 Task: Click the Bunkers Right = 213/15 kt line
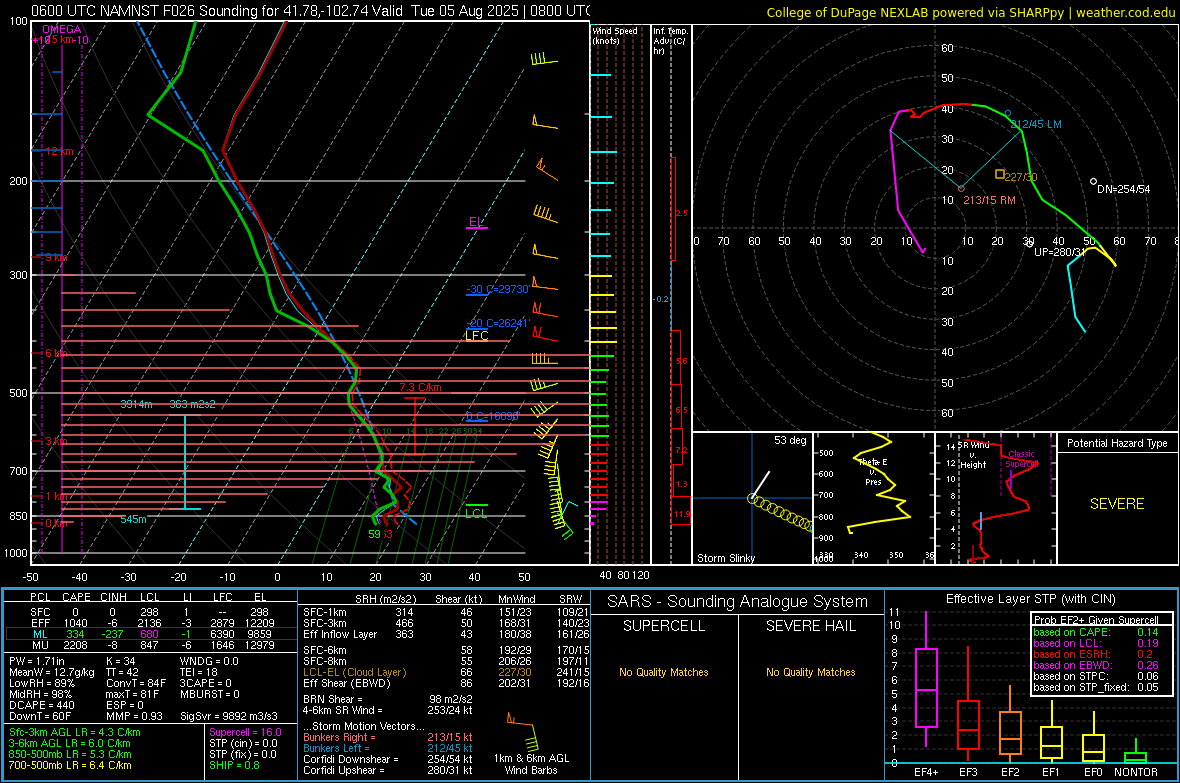tap(388, 737)
